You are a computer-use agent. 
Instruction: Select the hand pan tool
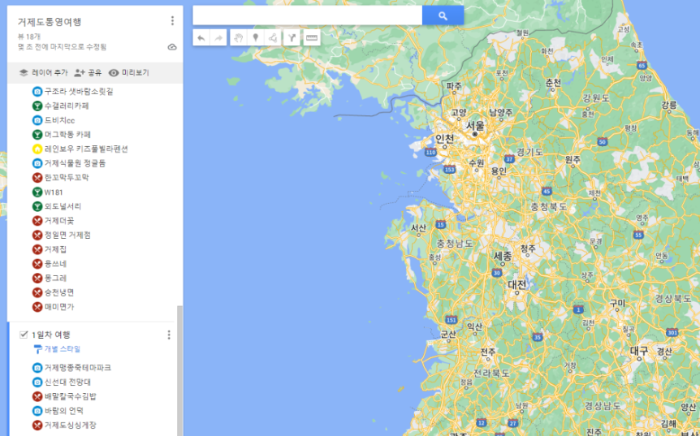coord(238,38)
